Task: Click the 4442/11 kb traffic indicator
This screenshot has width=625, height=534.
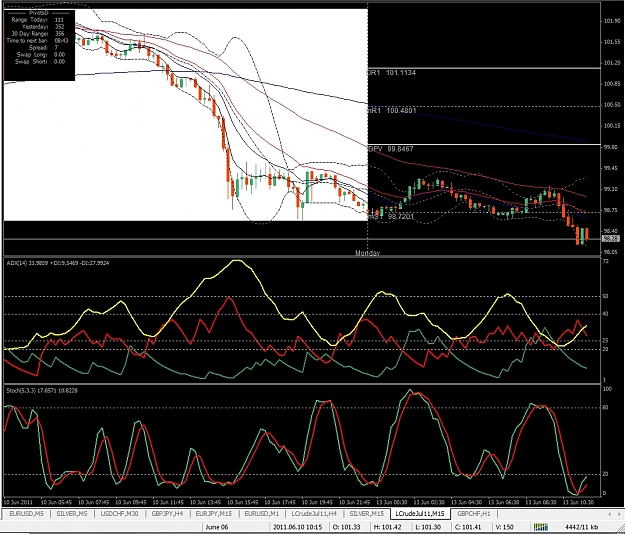Action: tap(581, 527)
